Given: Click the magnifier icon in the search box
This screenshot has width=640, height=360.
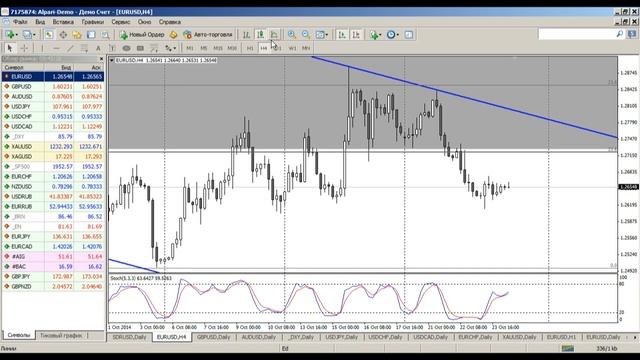Looking at the screenshot, I should point(619,34).
